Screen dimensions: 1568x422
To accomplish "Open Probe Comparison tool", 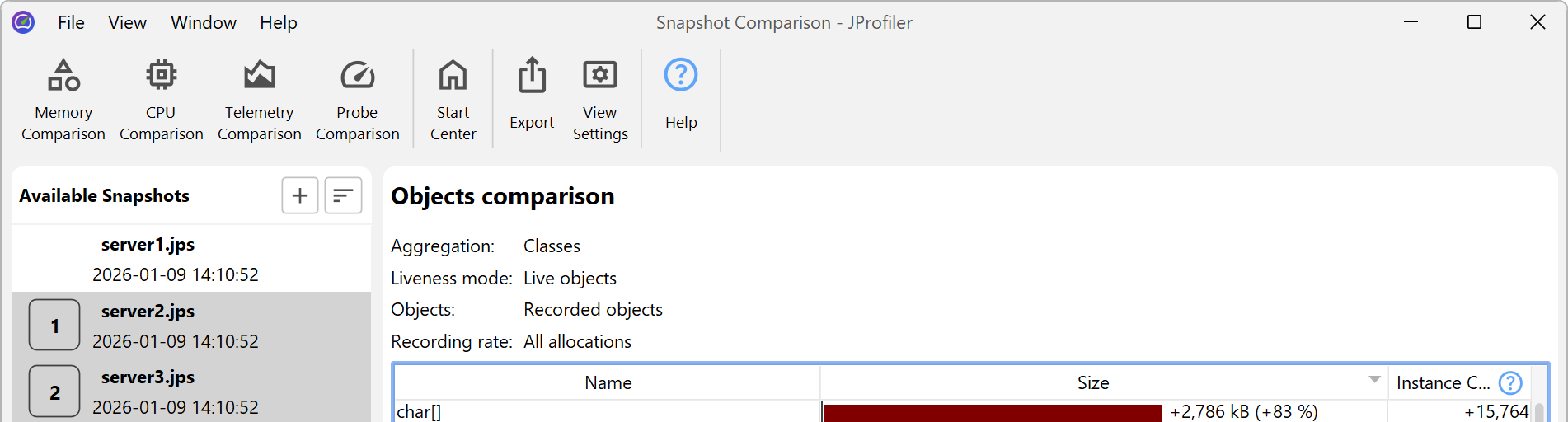I will [357, 99].
